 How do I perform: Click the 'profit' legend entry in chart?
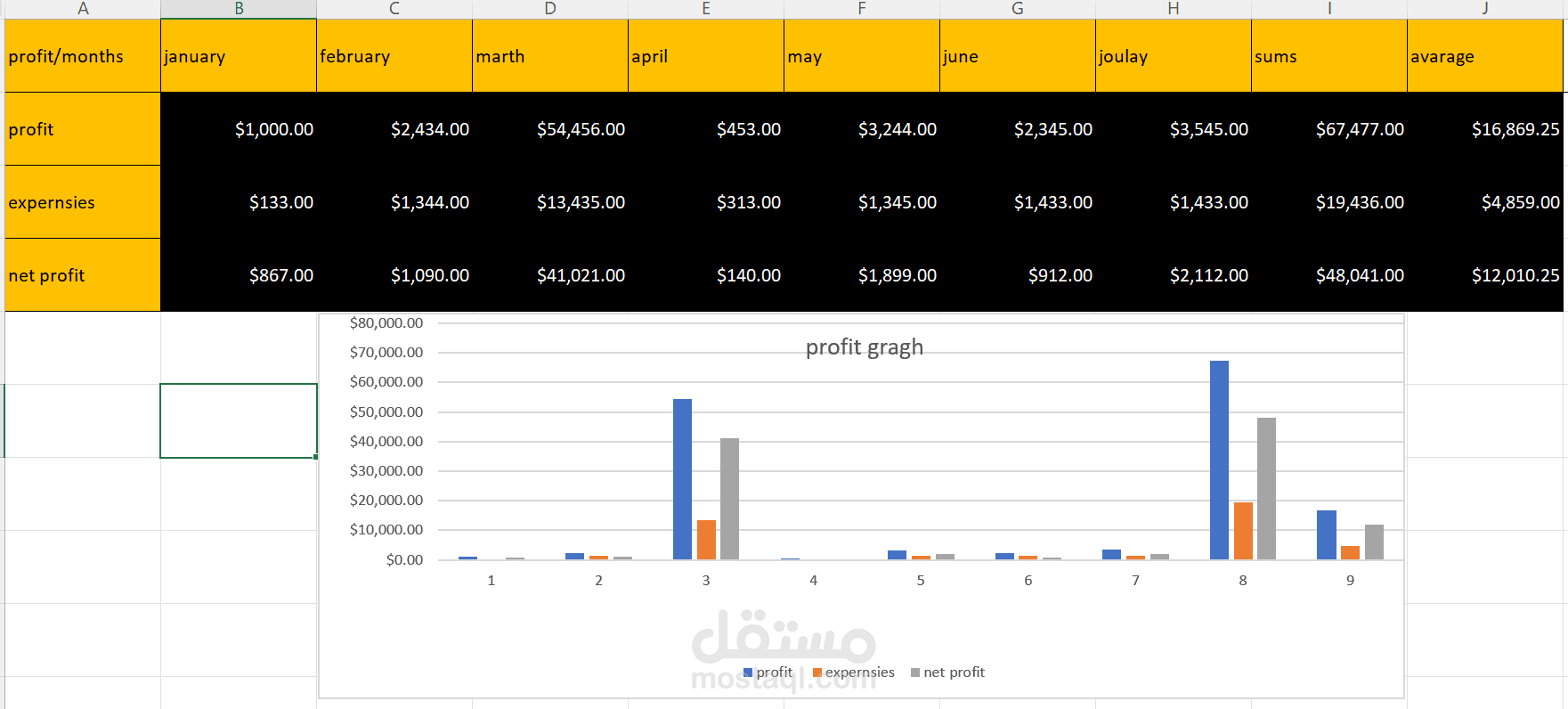point(768,672)
